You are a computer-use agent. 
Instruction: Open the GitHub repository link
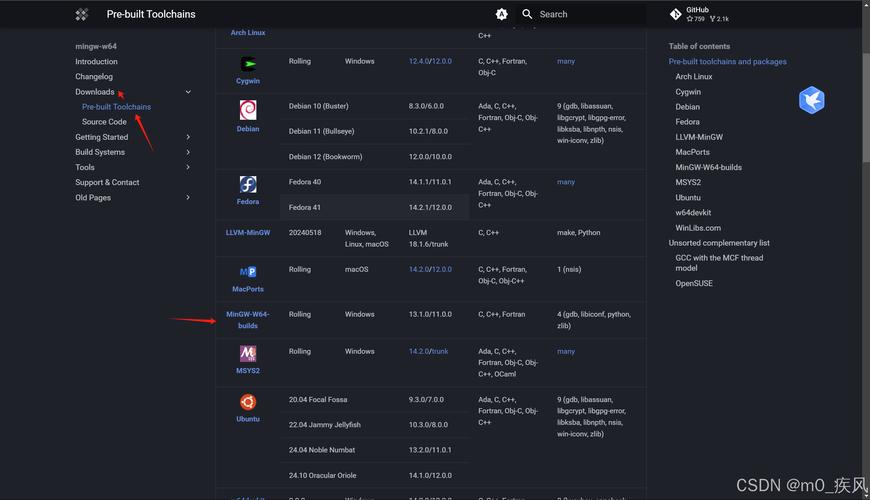click(700, 14)
